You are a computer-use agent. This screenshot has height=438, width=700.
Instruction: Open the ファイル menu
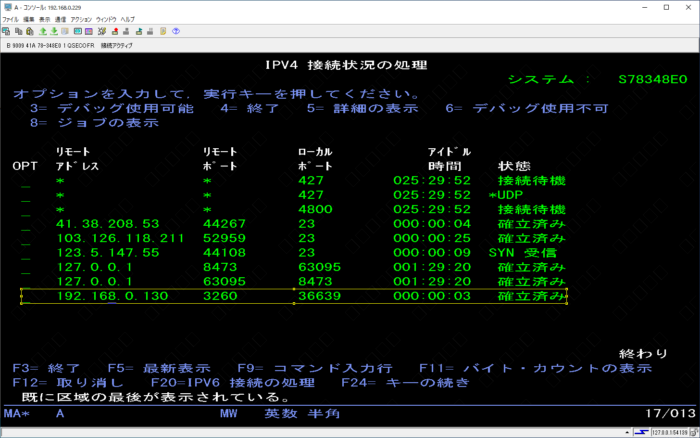tap(10, 20)
